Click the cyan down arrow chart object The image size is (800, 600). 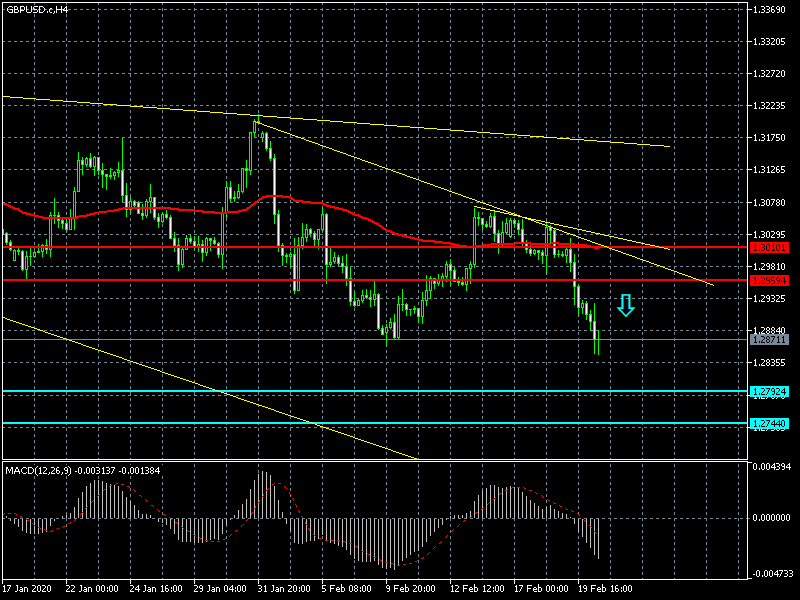coord(626,305)
